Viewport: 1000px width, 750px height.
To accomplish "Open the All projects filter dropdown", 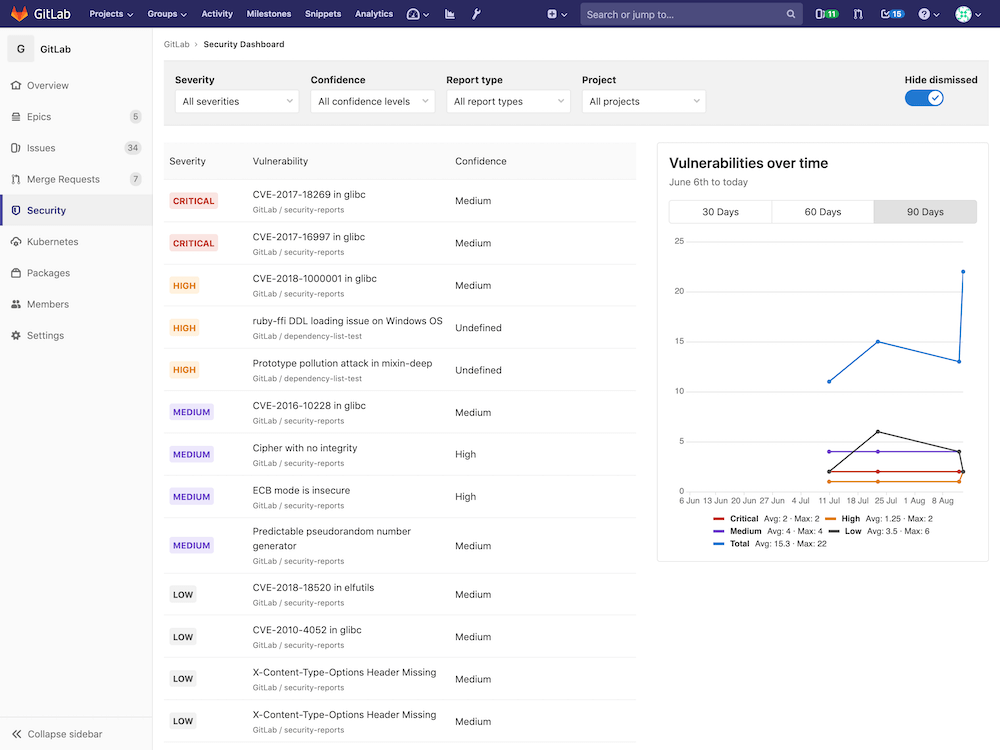I will pos(643,102).
